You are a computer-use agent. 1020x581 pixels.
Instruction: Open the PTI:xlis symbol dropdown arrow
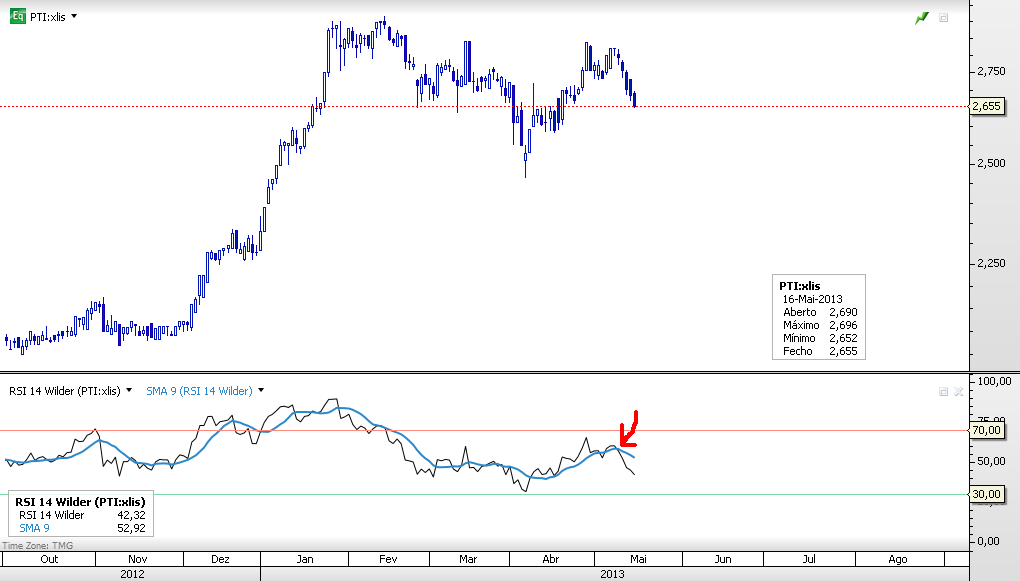[x=74, y=16]
